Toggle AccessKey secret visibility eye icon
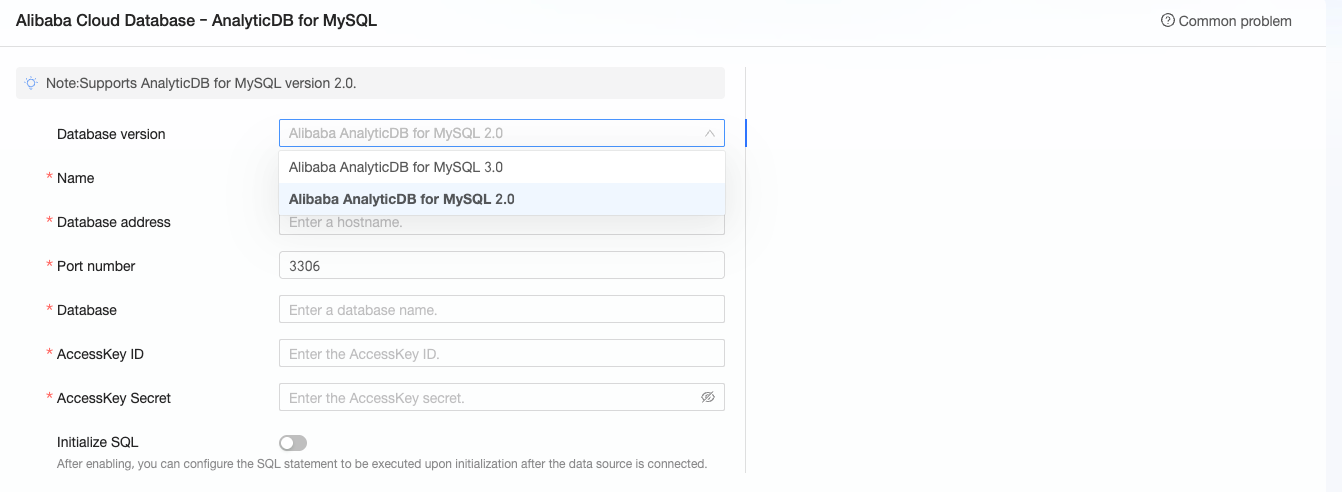The width and height of the screenshot is (1342, 492). click(x=708, y=398)
